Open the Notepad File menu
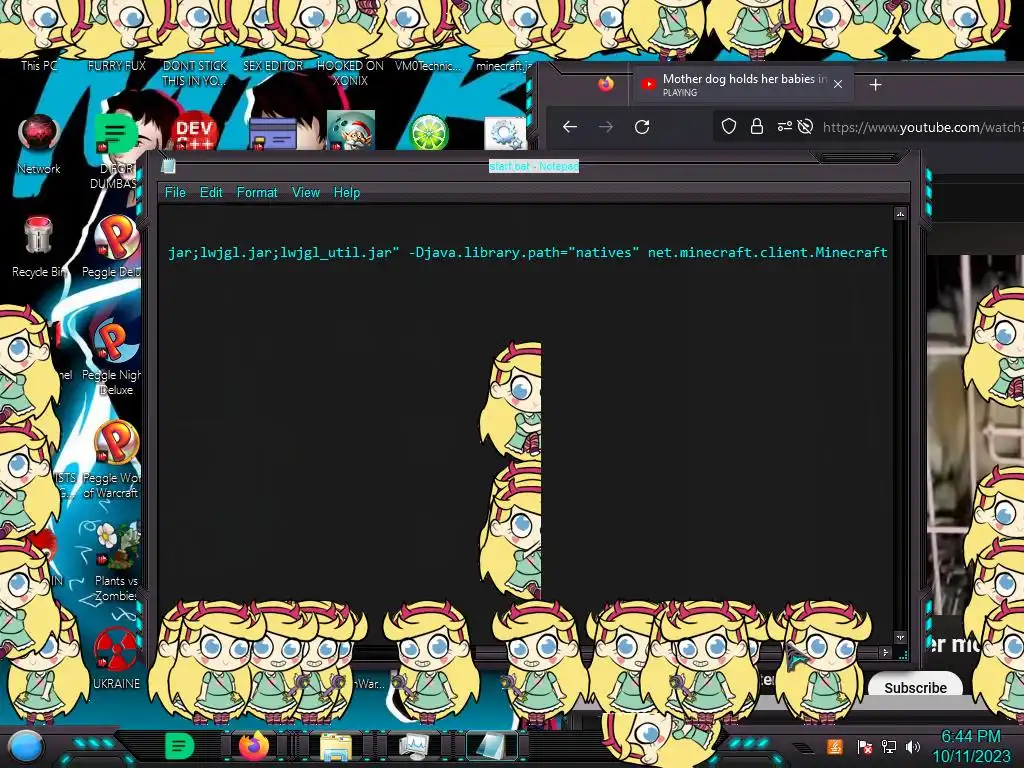The width and height of the screenshot is (1024, 768). tap(175, 192)
